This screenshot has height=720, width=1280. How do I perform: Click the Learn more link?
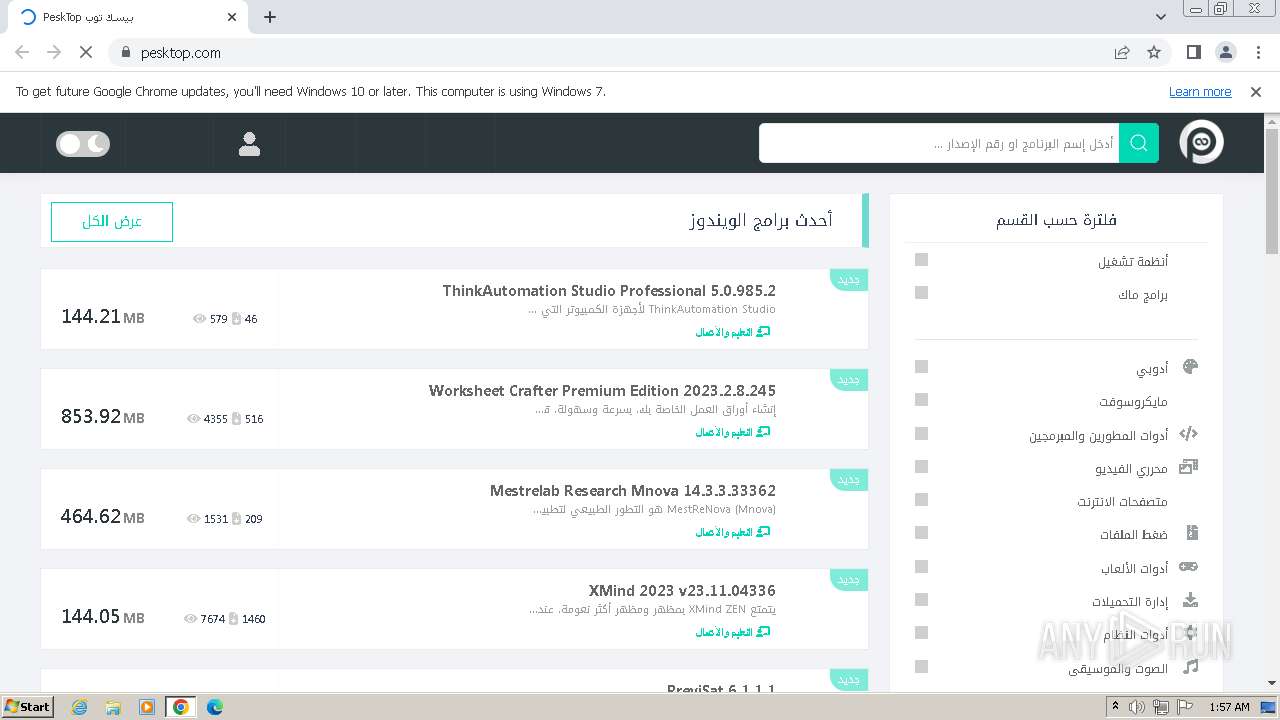(x=1200, y=91)
